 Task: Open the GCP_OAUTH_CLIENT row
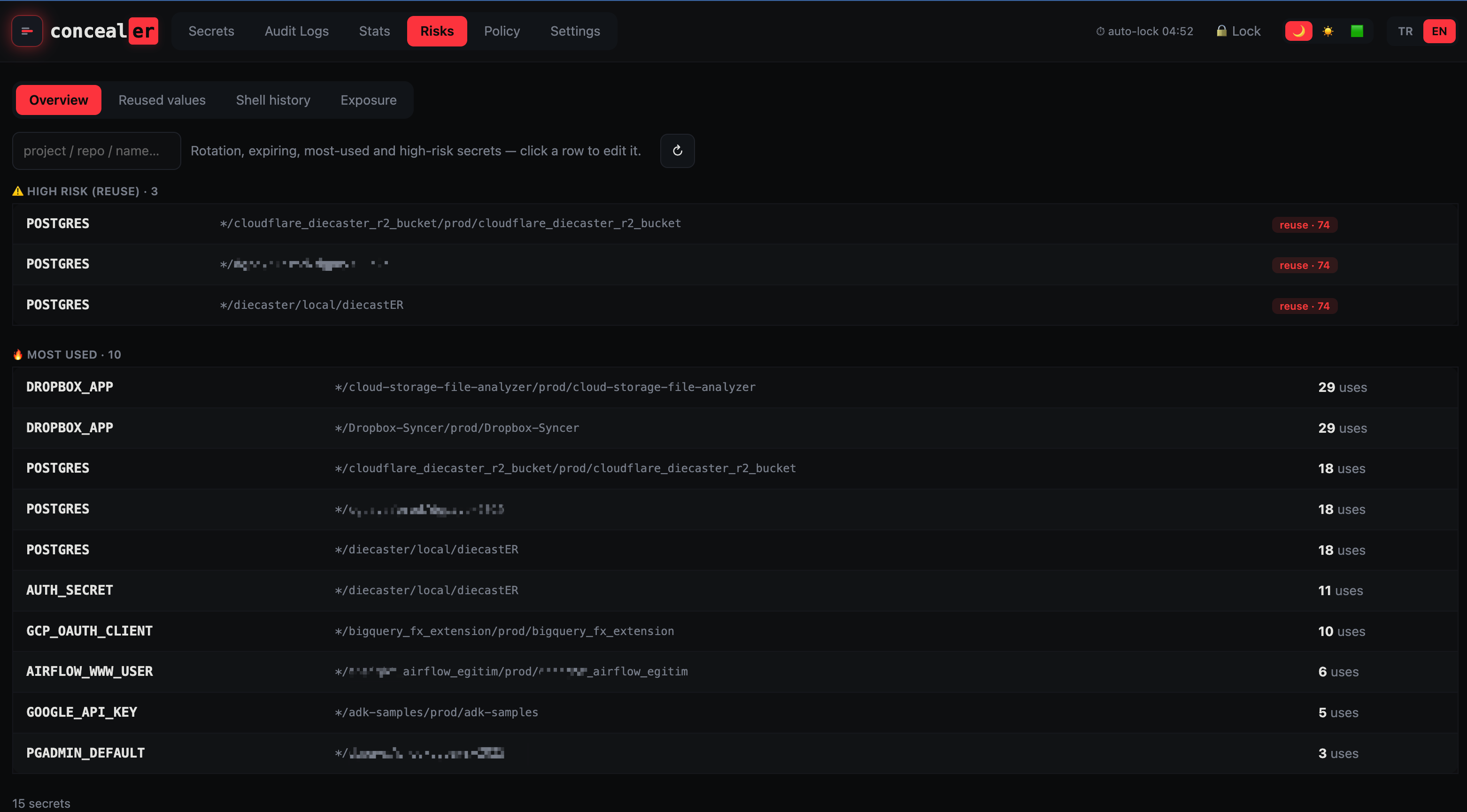coord(734,632)
